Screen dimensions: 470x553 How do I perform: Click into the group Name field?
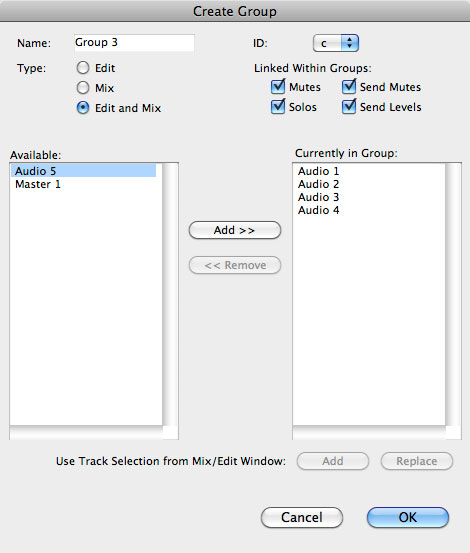point(134,43)
